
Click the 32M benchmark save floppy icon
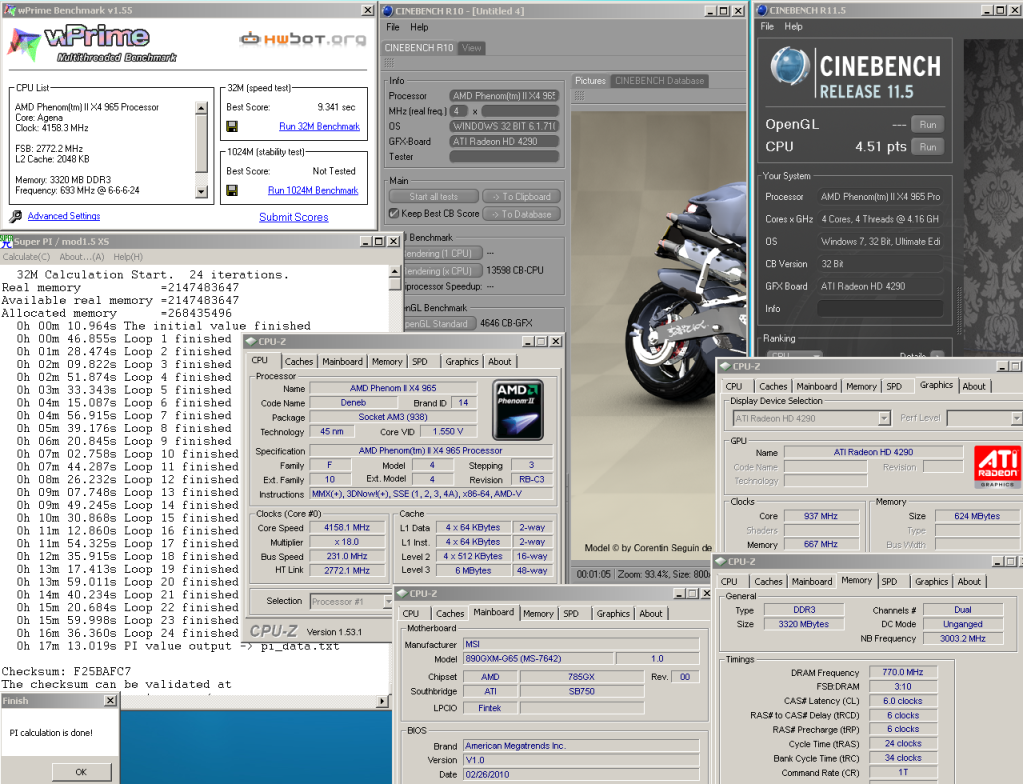(x=232, y=127)
